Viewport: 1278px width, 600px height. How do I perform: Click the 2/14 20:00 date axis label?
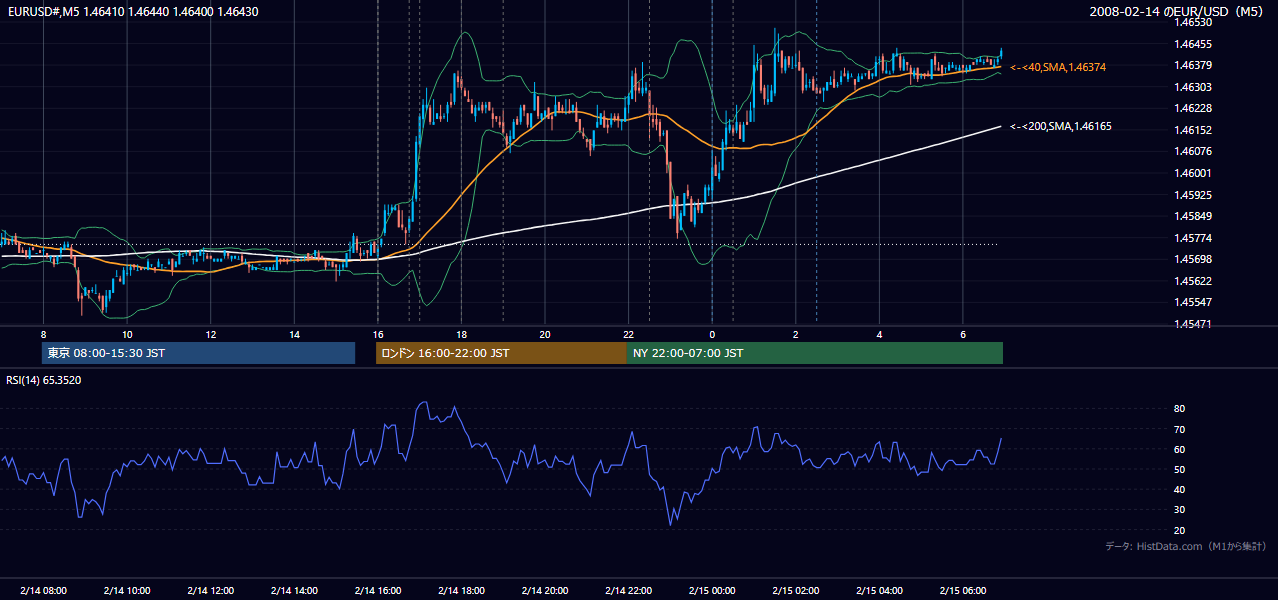point(545,591)
